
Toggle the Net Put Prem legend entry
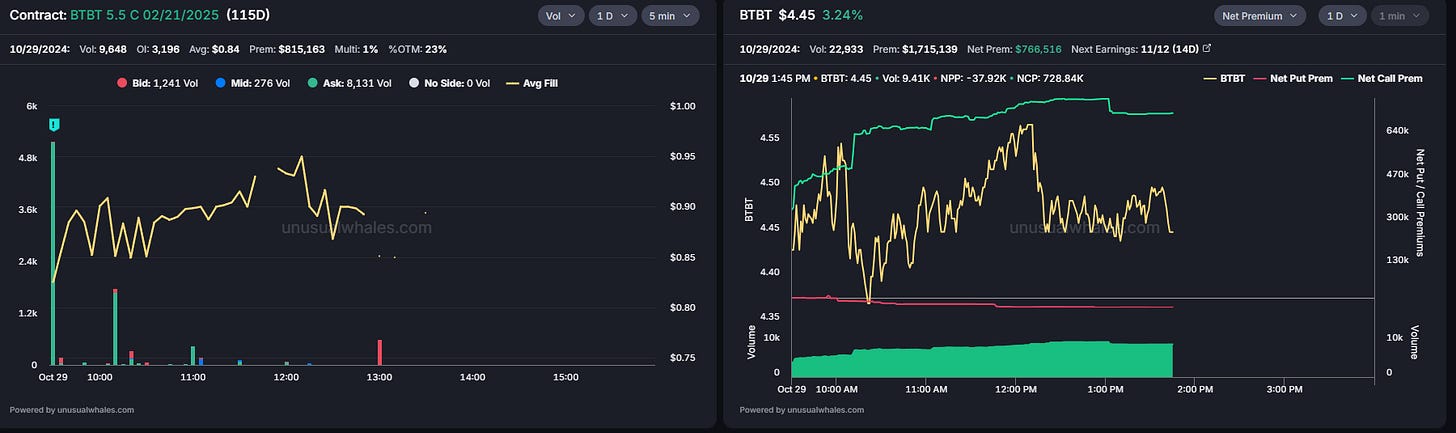[x=1295, y=78]
